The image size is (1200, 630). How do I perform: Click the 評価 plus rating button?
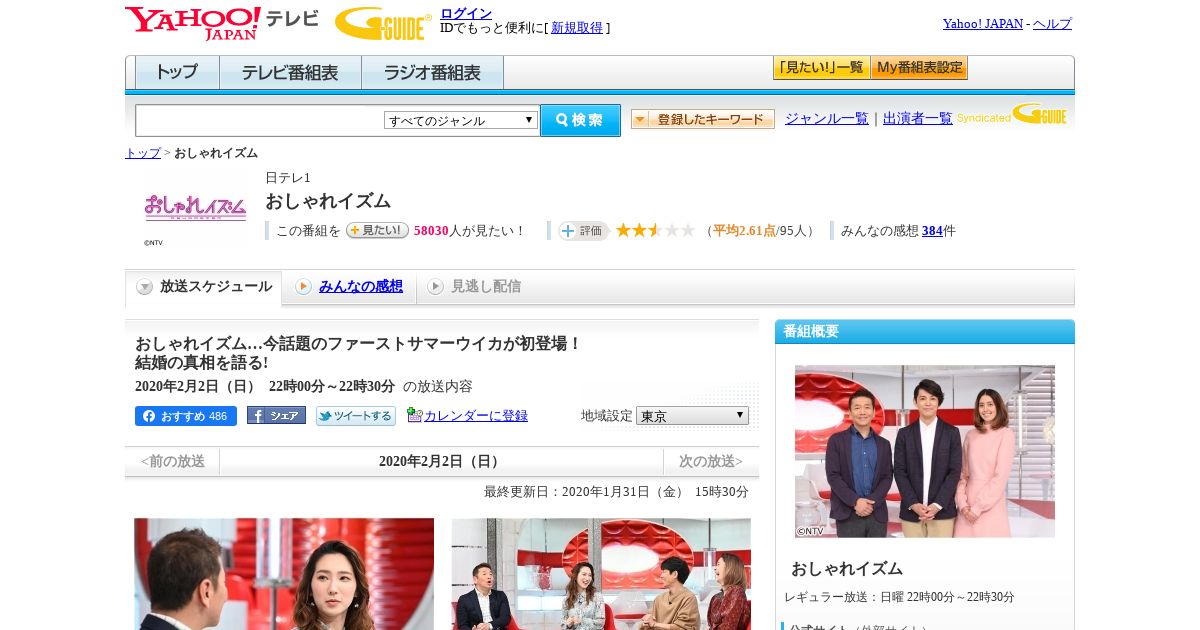click(583, 231)
